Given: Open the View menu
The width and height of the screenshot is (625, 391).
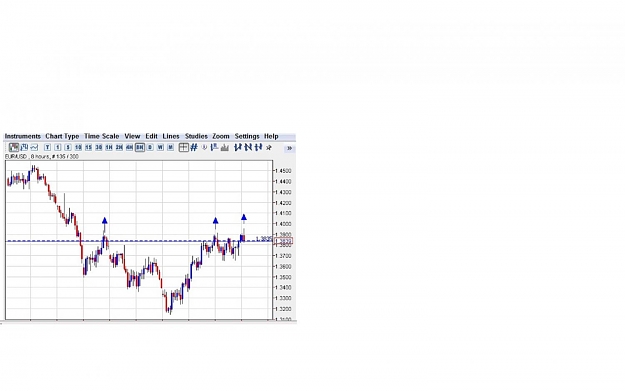Looking at the screenshot, I should click(x=132, y=136).
